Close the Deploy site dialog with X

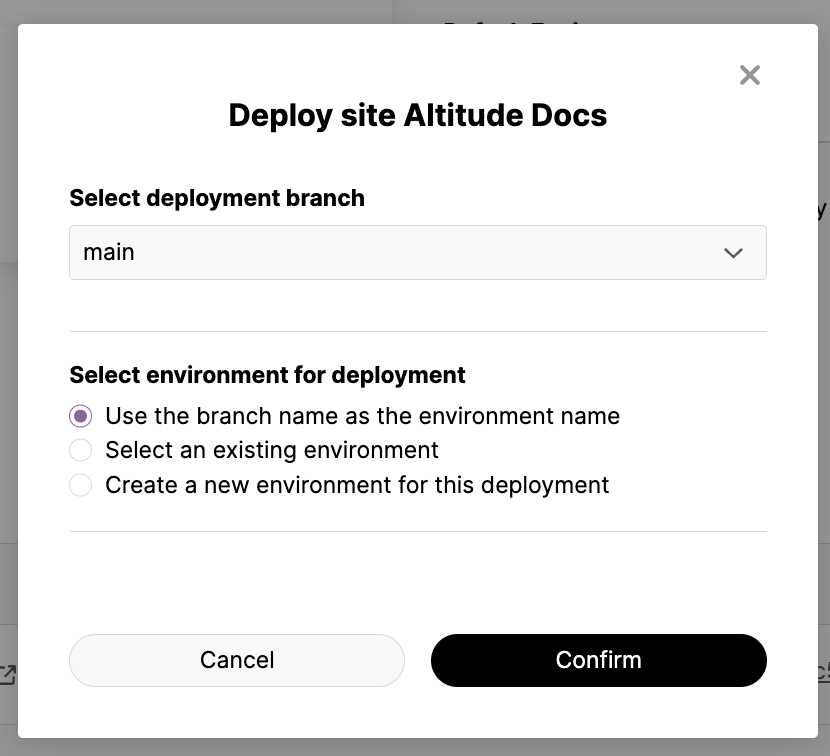pos(750,75)
